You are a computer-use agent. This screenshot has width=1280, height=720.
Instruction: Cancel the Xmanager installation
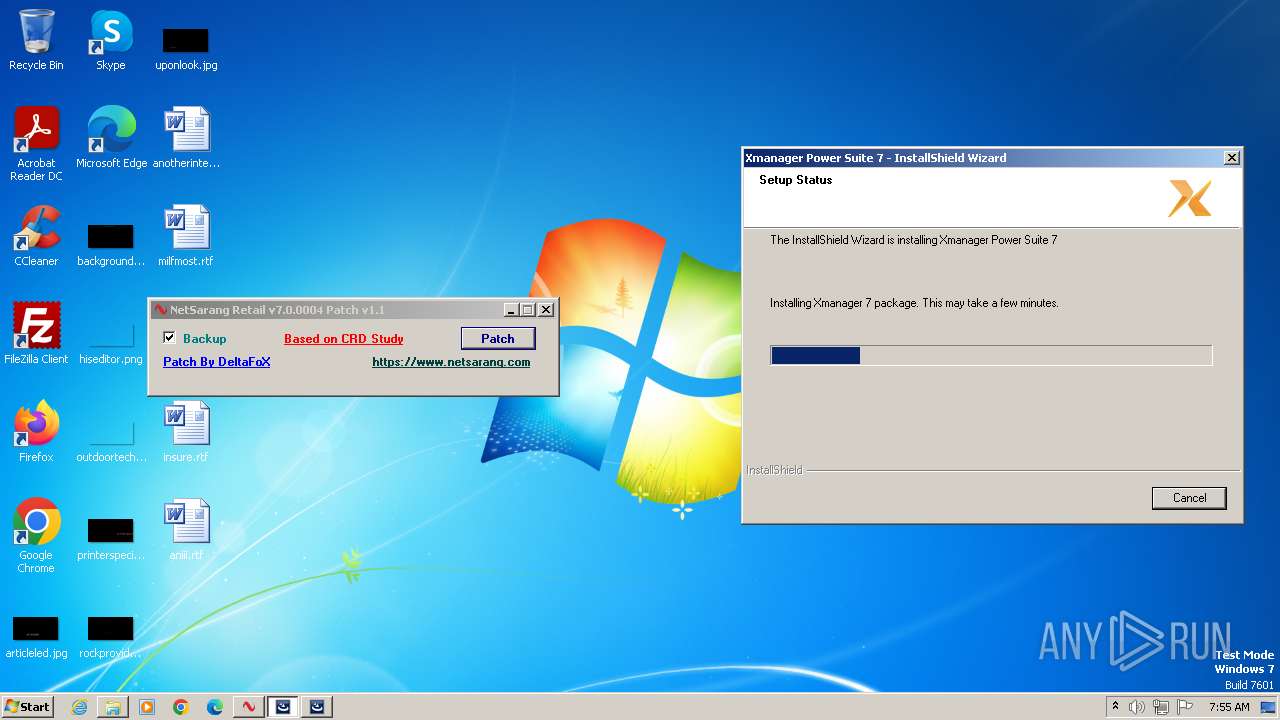1189,498
